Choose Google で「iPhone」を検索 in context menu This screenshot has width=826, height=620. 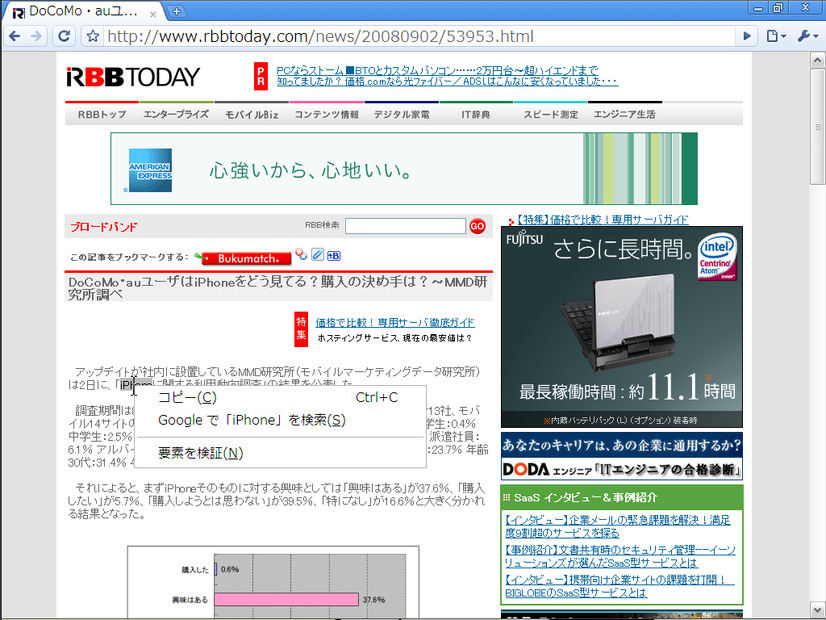click(280, 420)
